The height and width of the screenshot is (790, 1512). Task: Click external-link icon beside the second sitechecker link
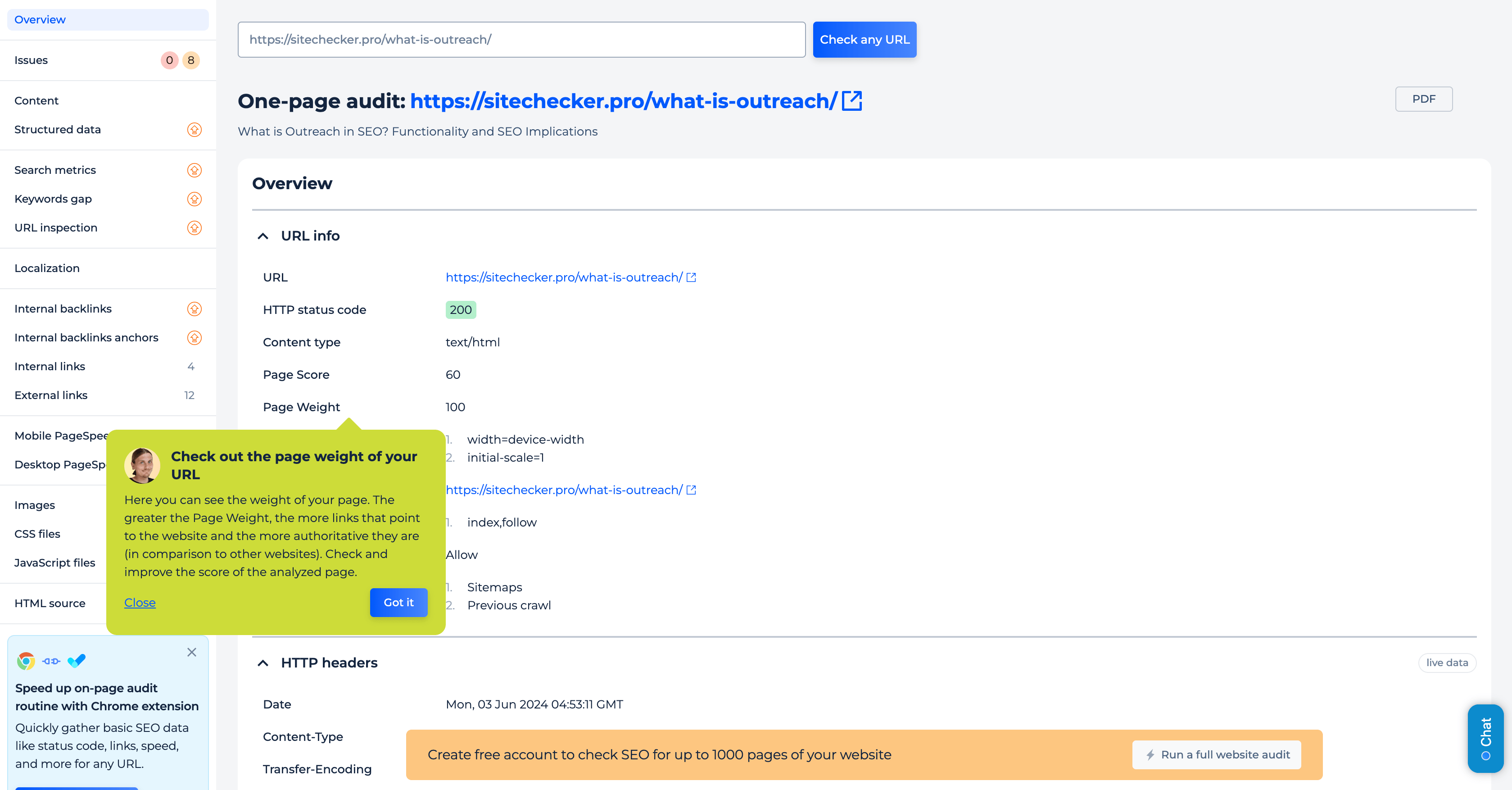click(692, 490)
